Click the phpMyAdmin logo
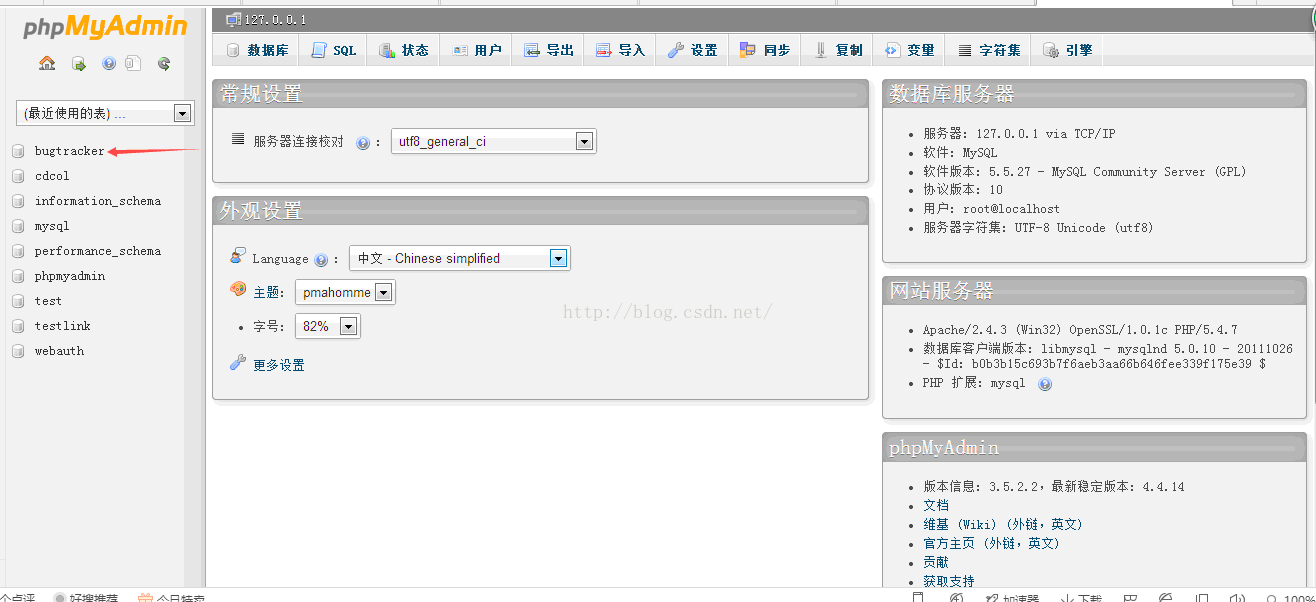 click(x=105, y=27)
